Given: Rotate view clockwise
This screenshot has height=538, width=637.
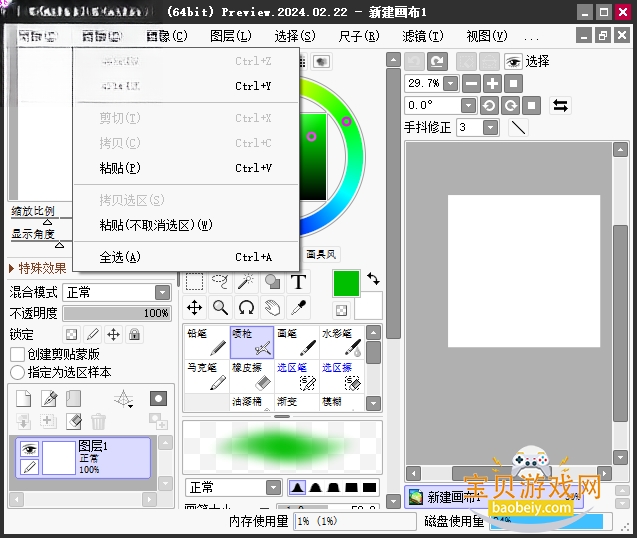Looking at the screenshot, I should 510,106.
